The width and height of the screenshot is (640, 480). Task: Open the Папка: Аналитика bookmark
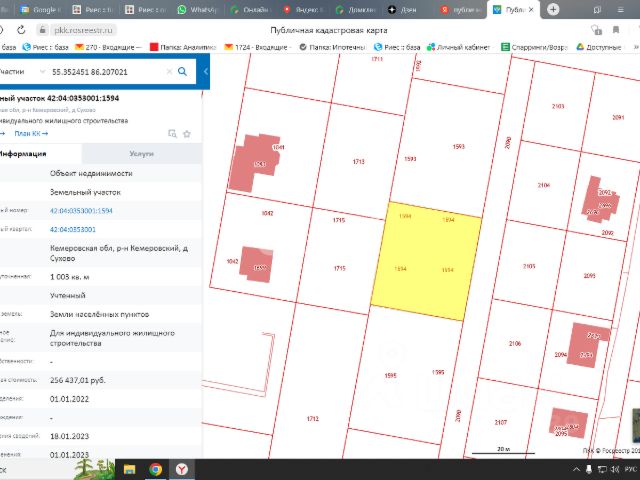pyautogui.click(x=183, y=47)
